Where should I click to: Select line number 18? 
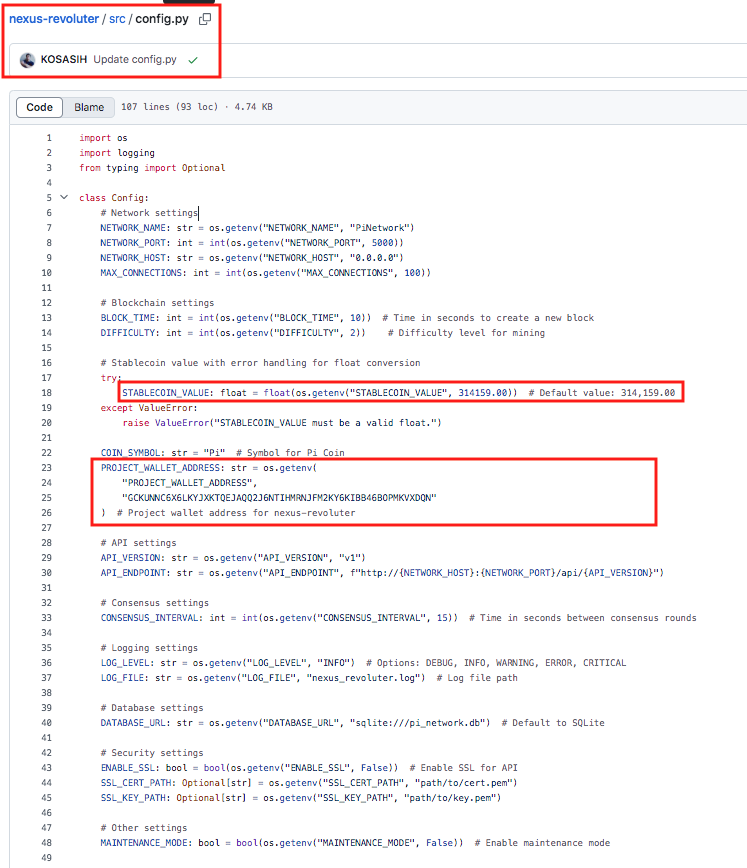coord(47,392)
